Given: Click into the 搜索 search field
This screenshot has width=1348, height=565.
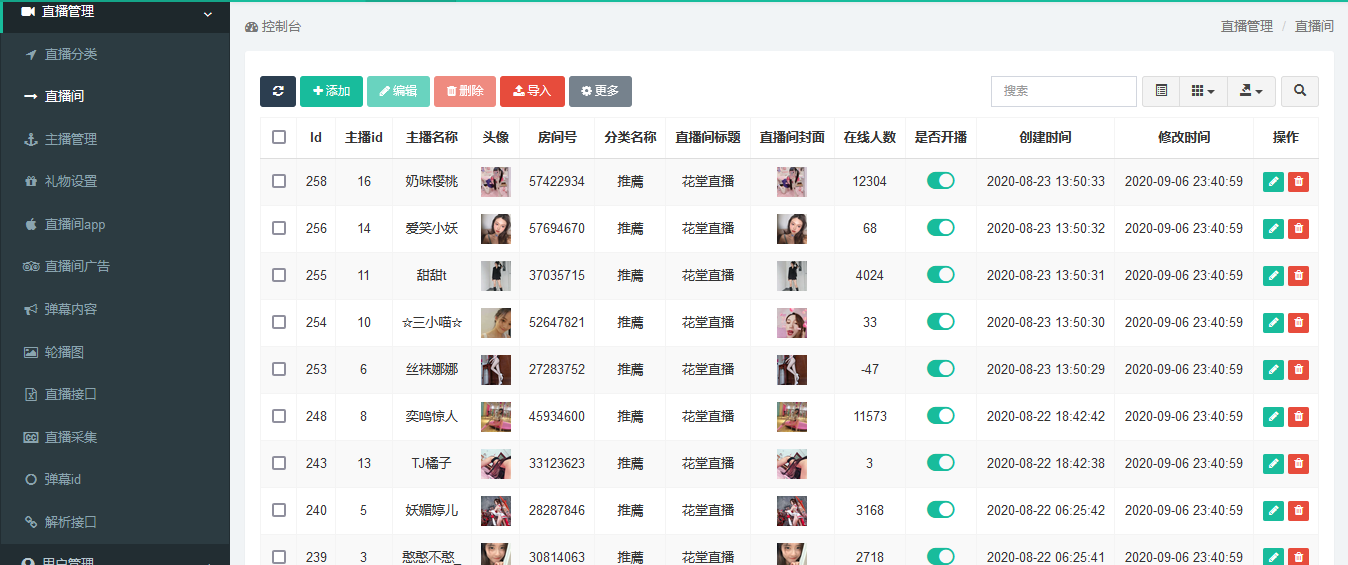Looking at the screenshot, I should (x=1063, y=91).
